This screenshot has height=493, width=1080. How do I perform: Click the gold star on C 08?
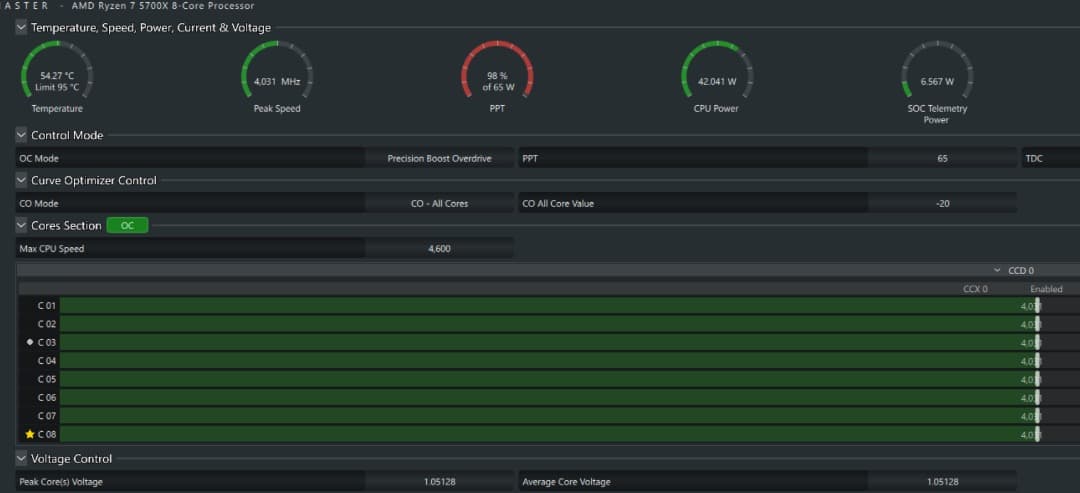pyautogui.click(x=30, y=434)
